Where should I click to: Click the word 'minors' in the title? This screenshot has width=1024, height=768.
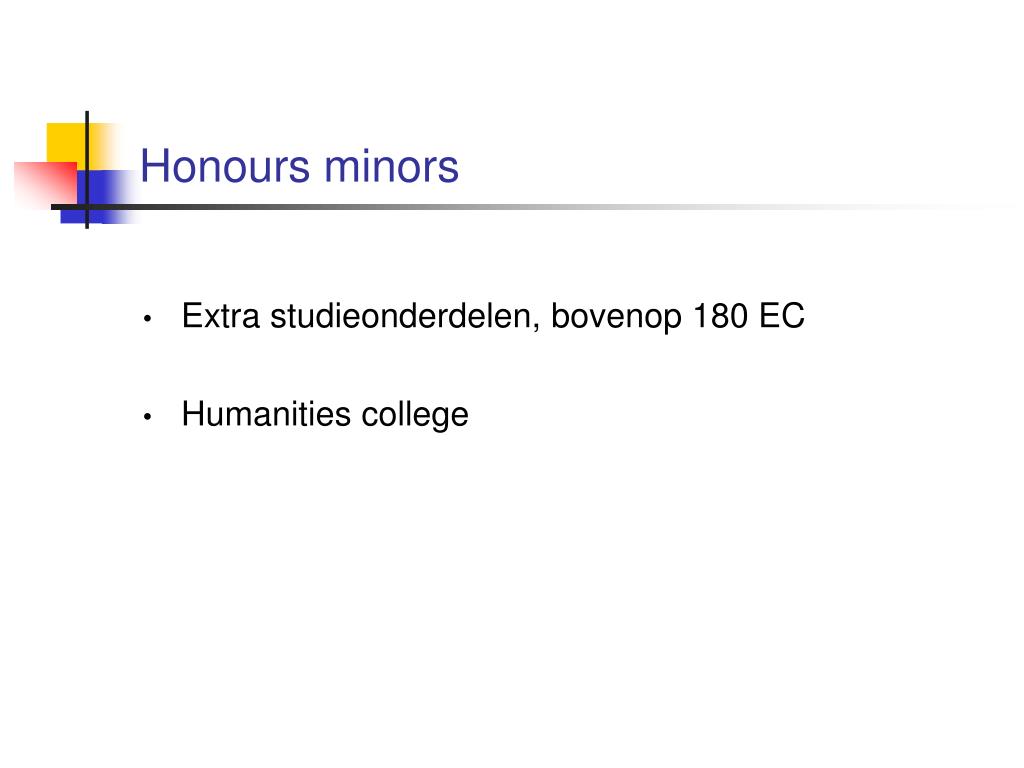pos(392,166)
